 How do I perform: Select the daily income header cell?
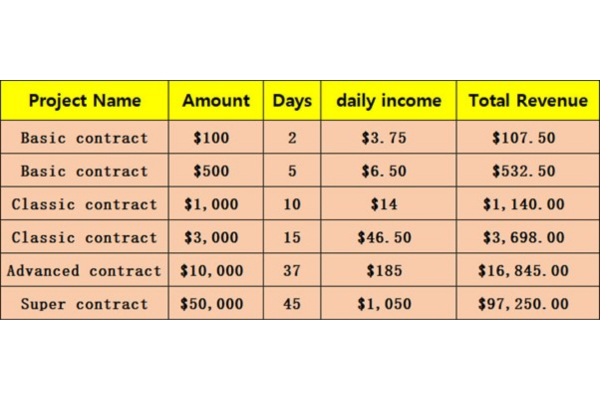click(x=389, y=101)
